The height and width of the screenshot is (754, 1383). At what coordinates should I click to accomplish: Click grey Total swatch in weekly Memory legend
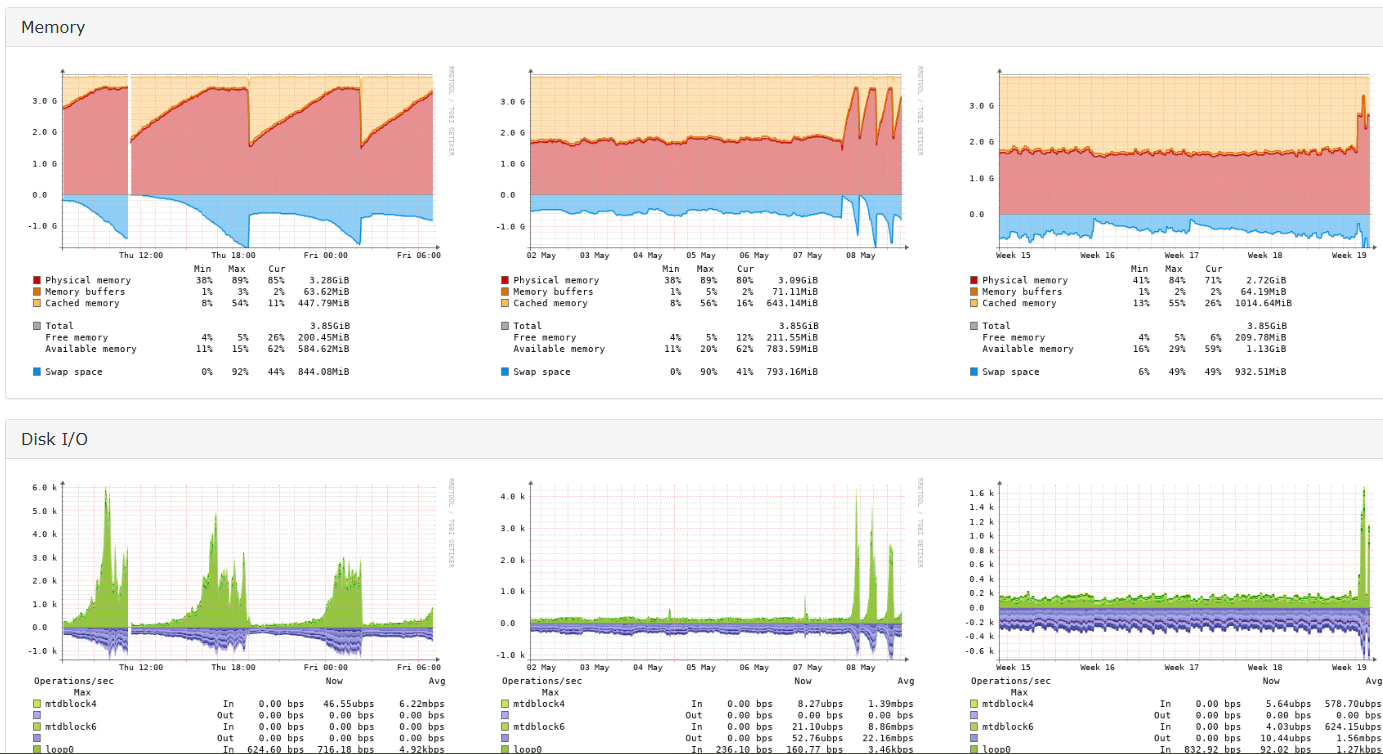click(x=505, y=326)
